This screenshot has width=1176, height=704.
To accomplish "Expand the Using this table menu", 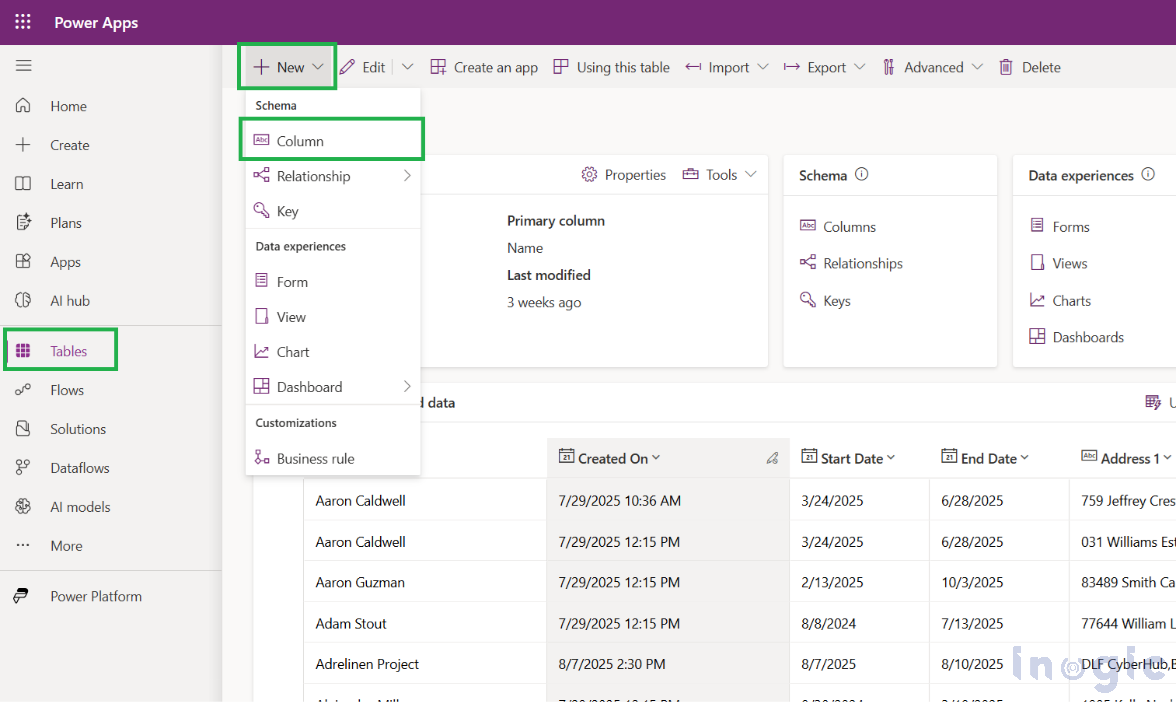I will (611, 67).
